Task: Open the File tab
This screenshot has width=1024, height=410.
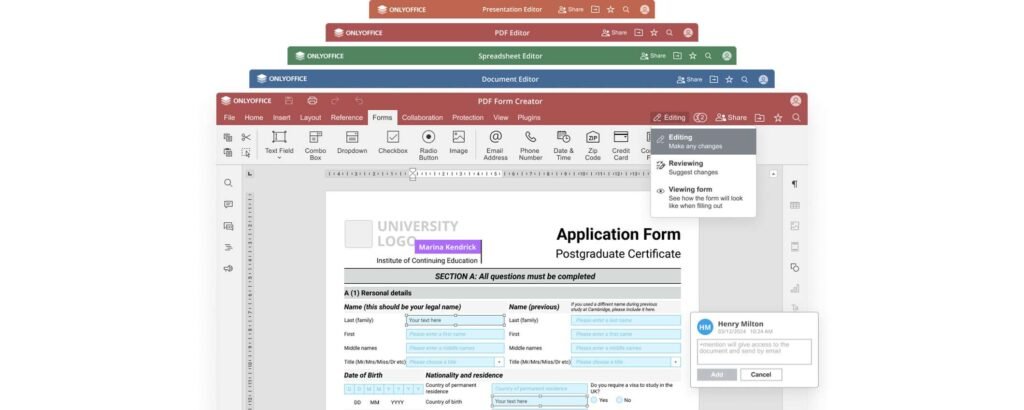Action: pyautogui.click(x=229, y=118)
